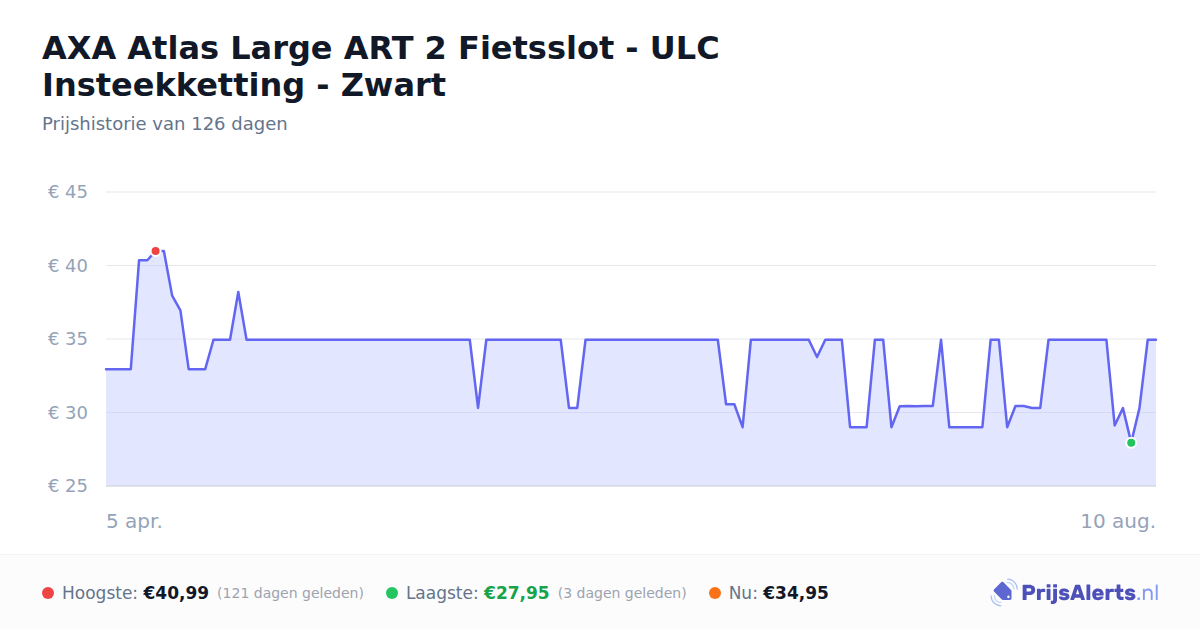Click the red highest price marker on chart
The image size is (1200, 630).
pyautogui.click(x=155, y=251)
